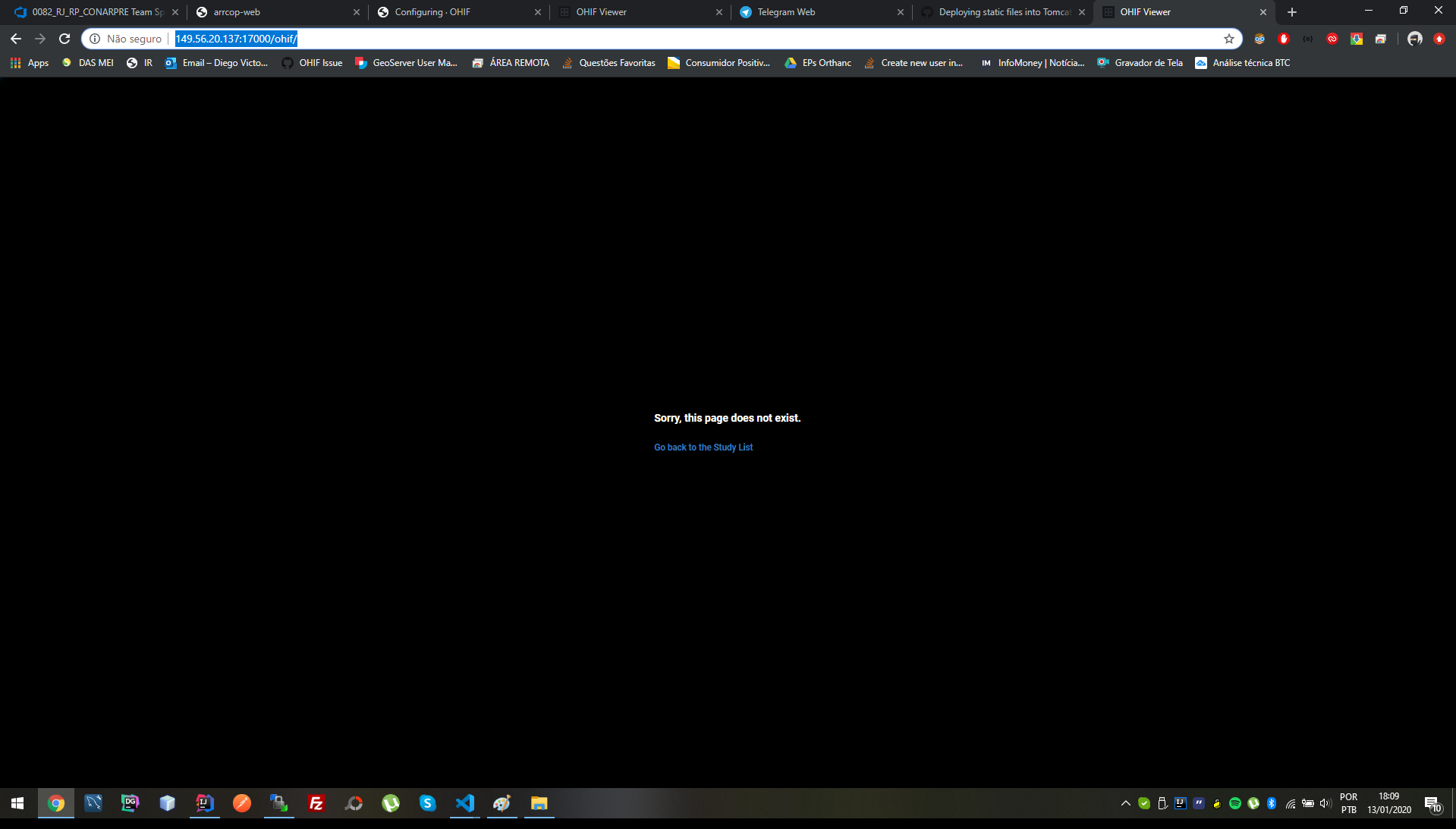Open the Windows Start menu
The image size is (1456, 829).
18,803
